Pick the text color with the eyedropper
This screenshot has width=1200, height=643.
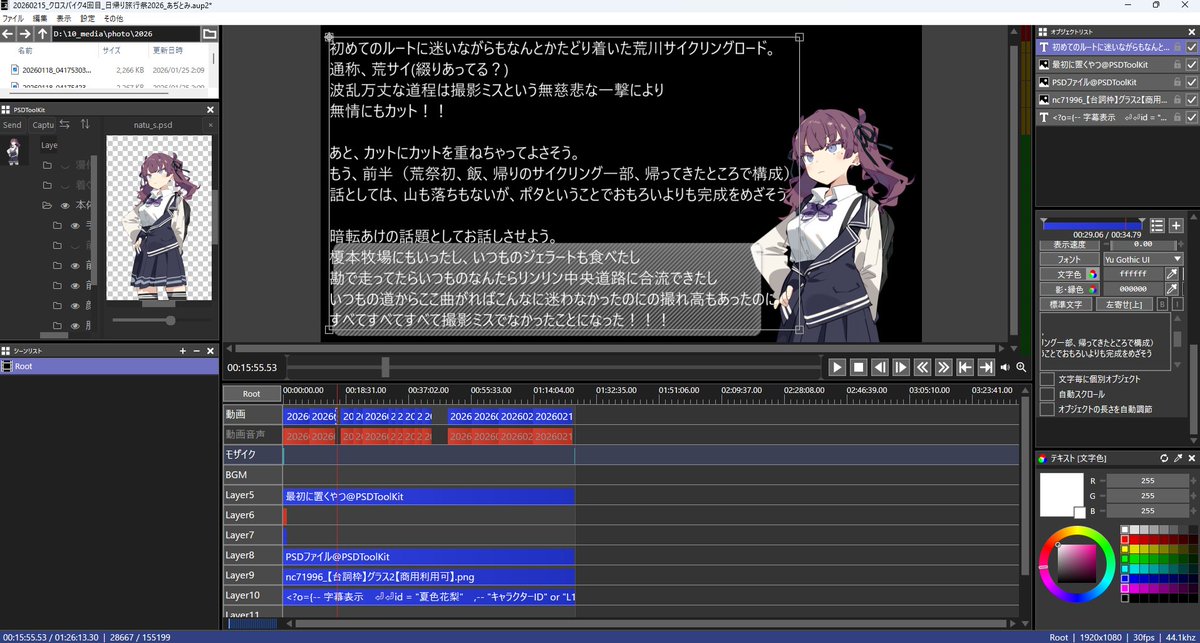[1171, 273]
